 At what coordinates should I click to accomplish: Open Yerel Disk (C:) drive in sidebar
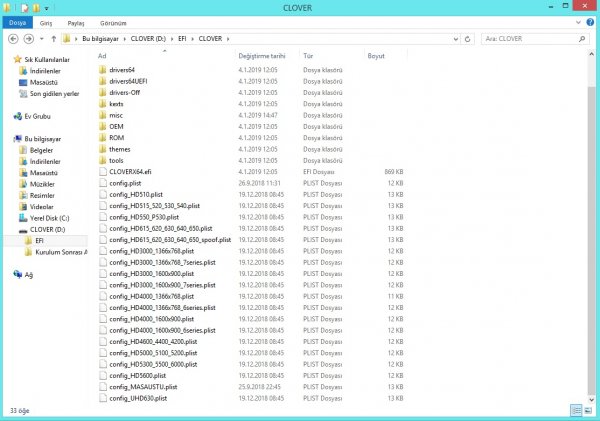pyautogui.click(x=48, y=217)
